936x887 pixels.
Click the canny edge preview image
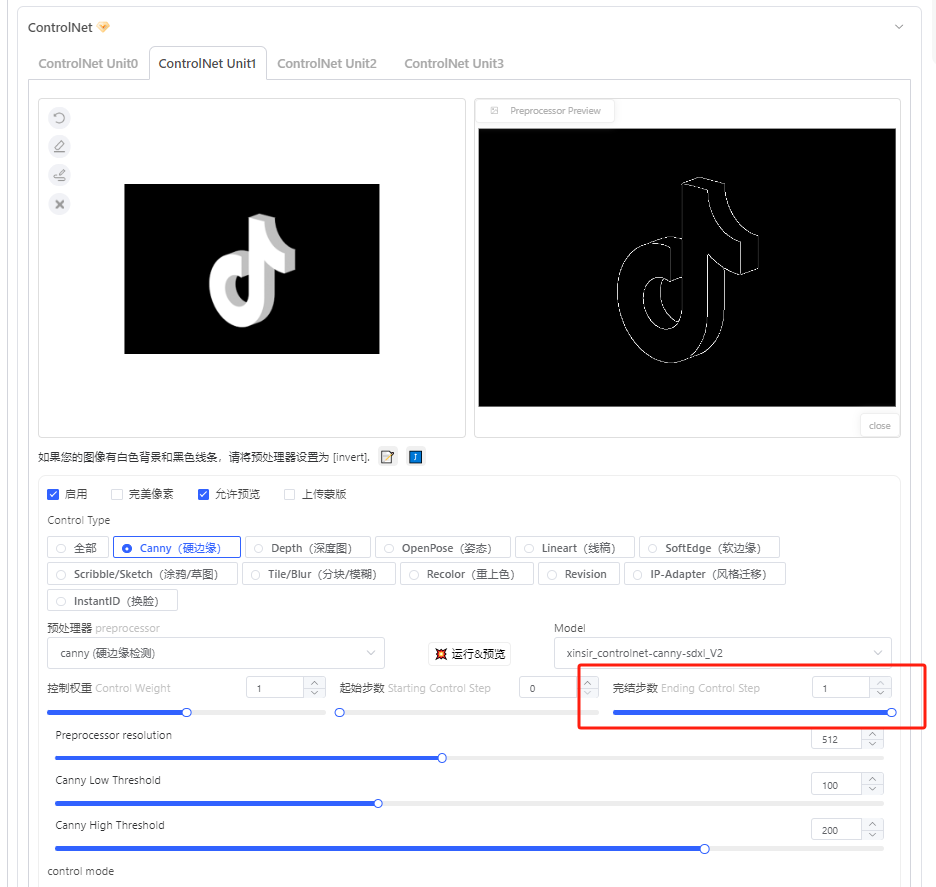(686, 267)
